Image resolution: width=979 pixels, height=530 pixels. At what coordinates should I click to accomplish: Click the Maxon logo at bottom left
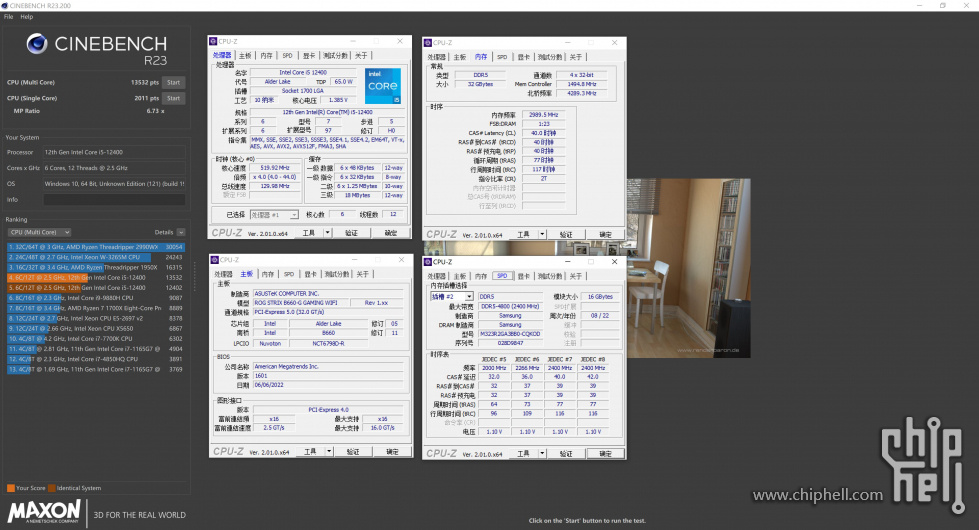pyautogui.click(x=44, y=511)
